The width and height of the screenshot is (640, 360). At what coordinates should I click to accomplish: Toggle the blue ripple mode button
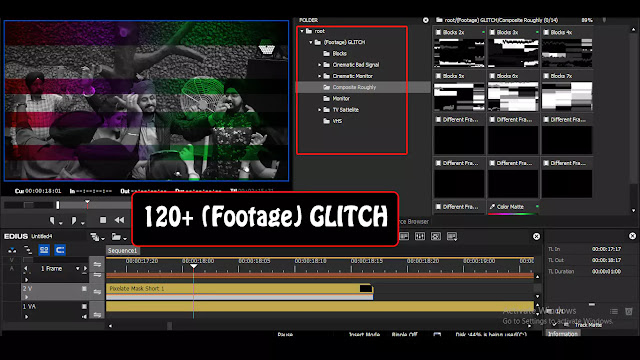click(60, 249)
